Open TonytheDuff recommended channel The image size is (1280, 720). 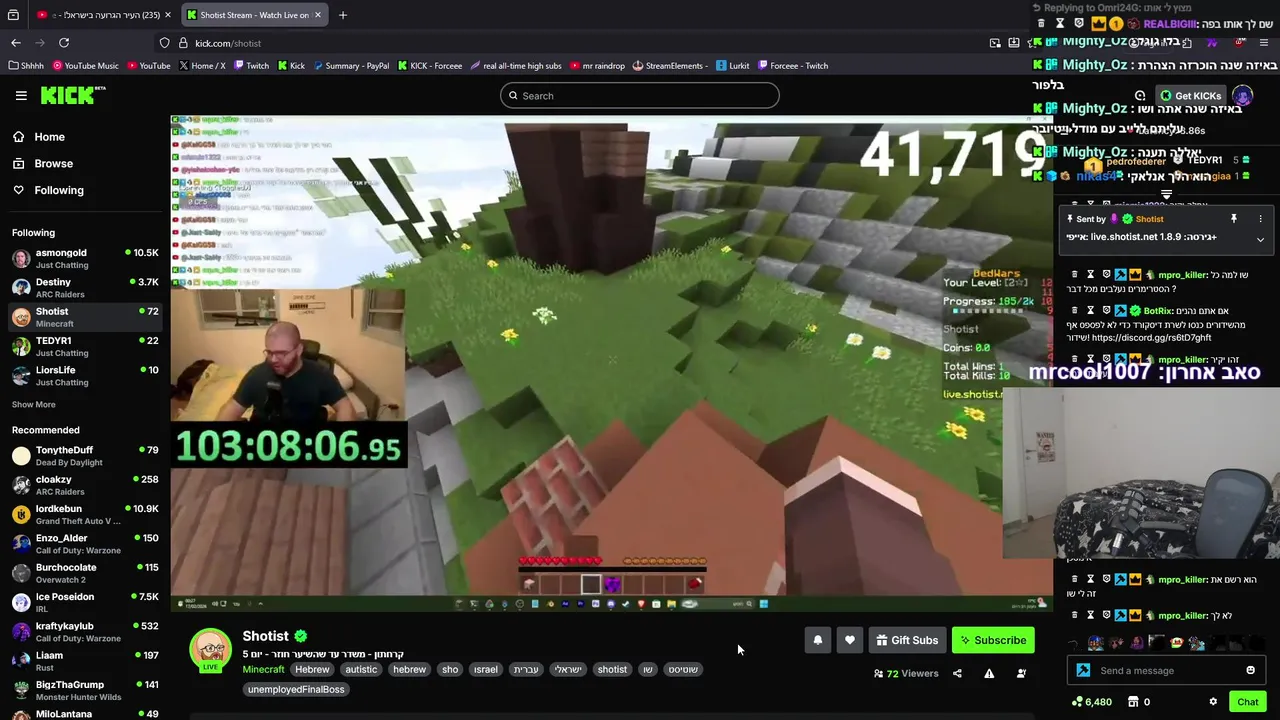click(85, 456)
